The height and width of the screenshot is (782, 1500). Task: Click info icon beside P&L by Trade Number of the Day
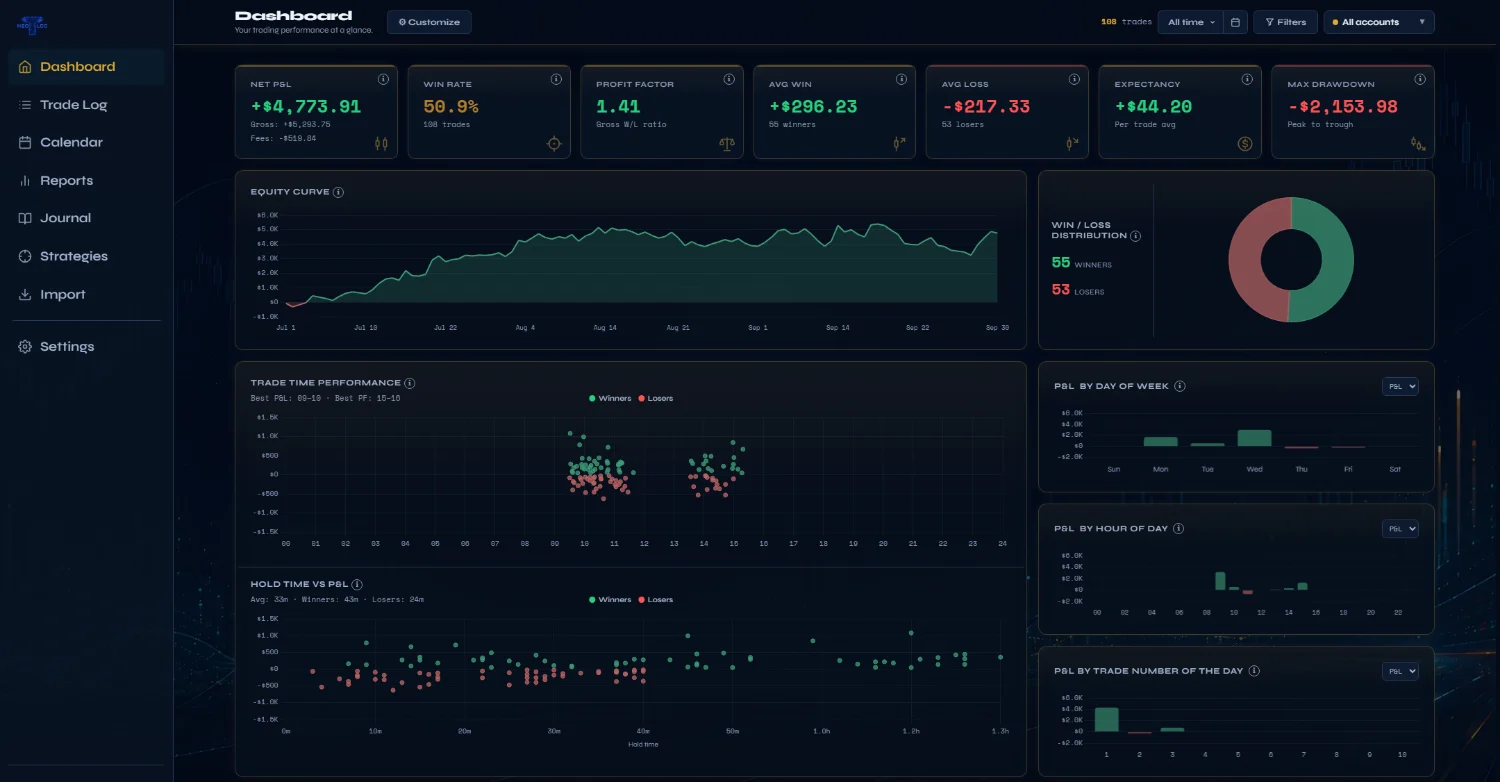(1254, 671)
